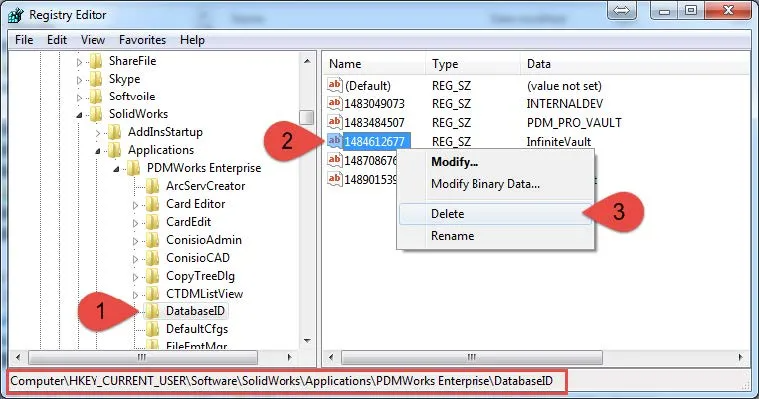Click the string icon for 1483484507
The image size is (759, 399).
334,122
